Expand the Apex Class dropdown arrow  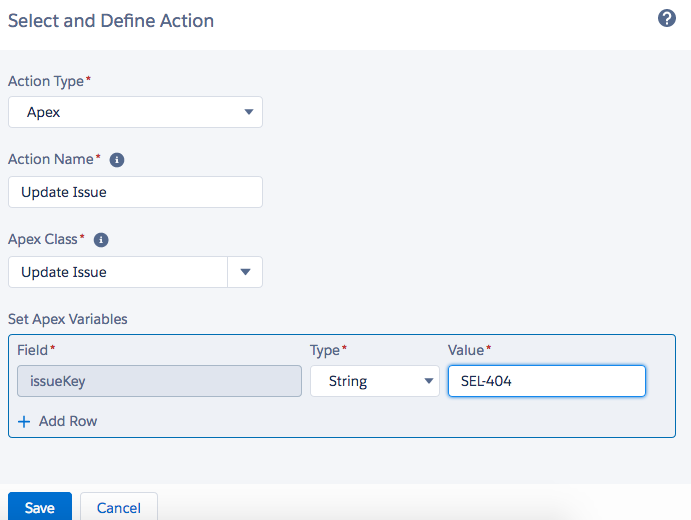[245, 272]
